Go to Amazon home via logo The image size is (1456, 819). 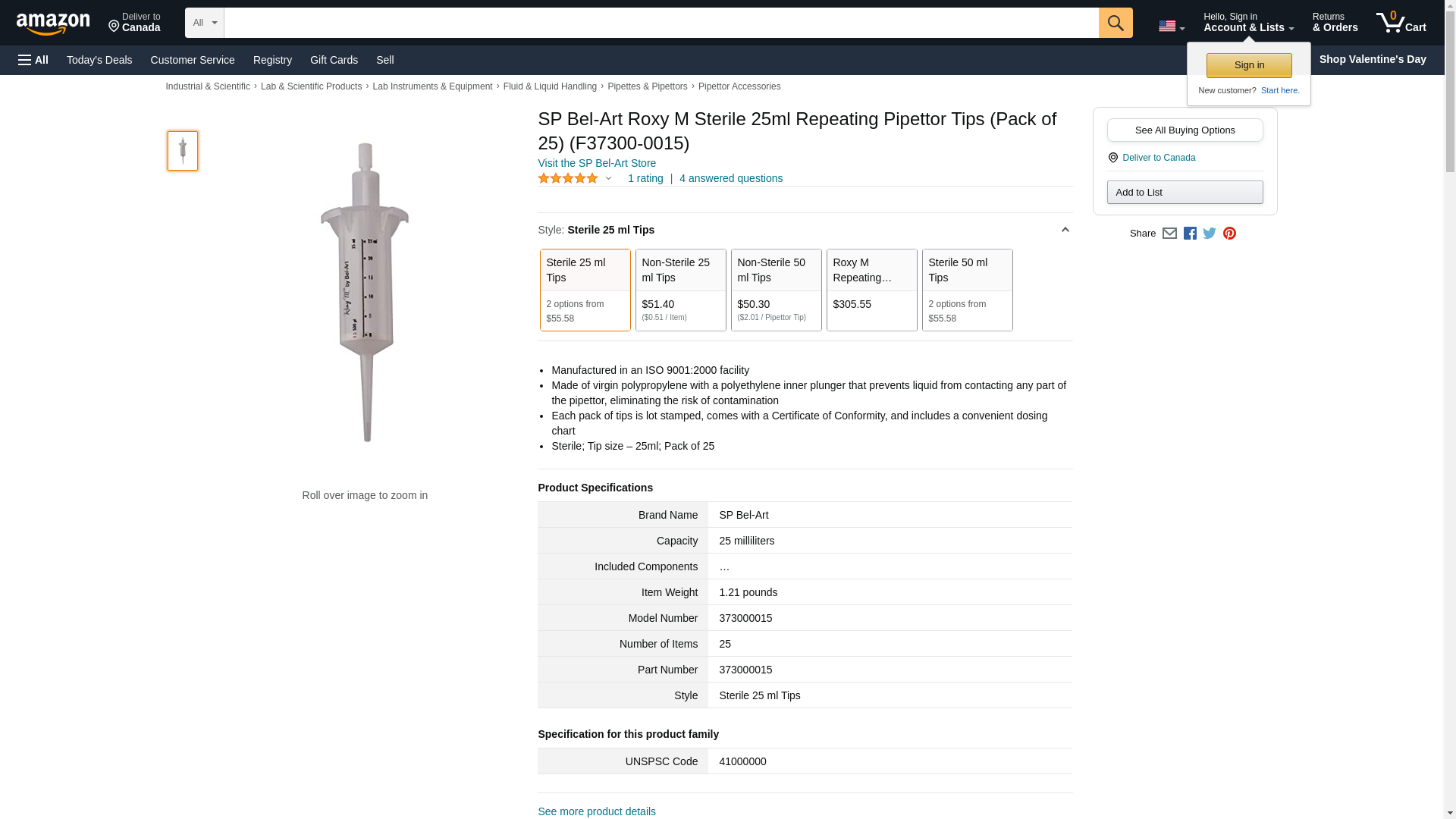tap(53, 24)
